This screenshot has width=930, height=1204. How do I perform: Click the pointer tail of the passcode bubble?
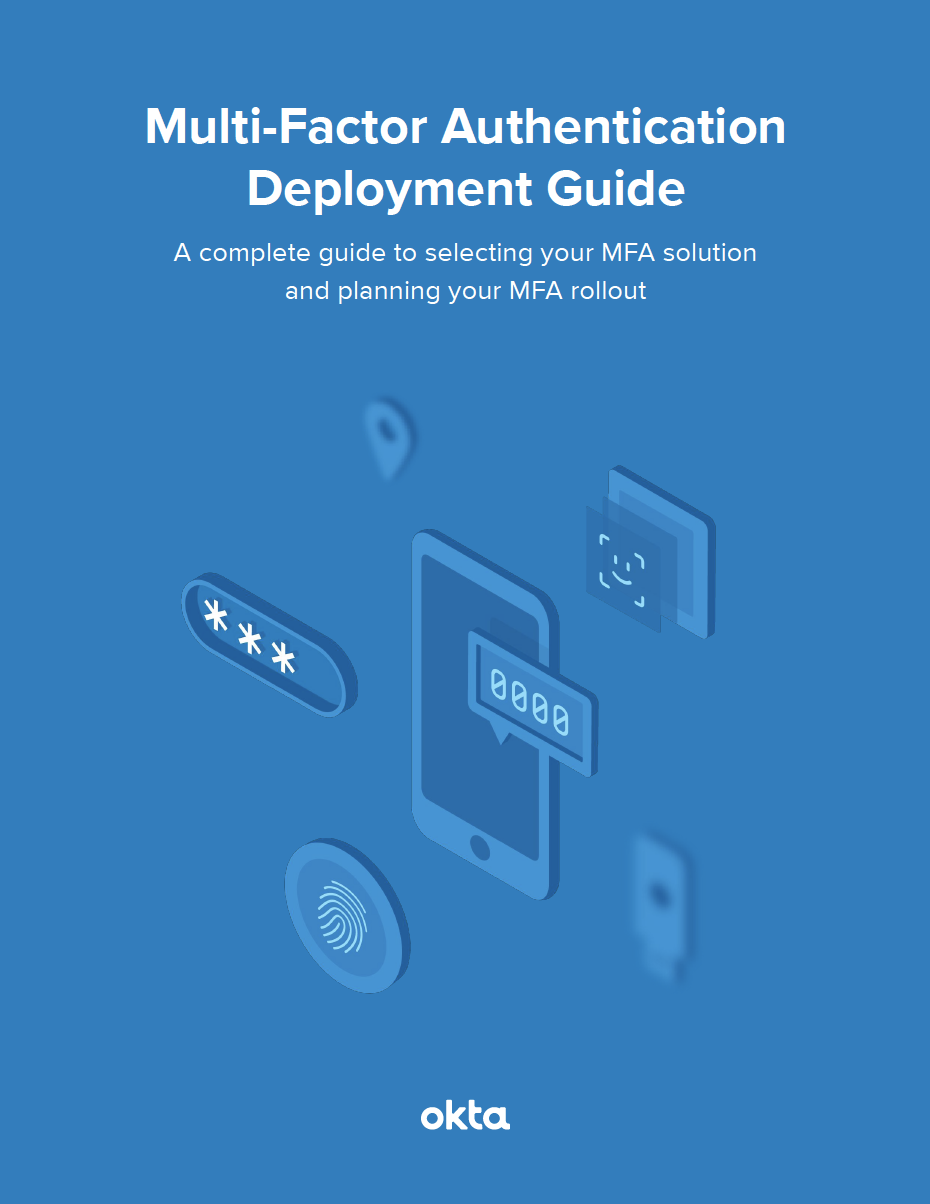(x=499, y=737)
